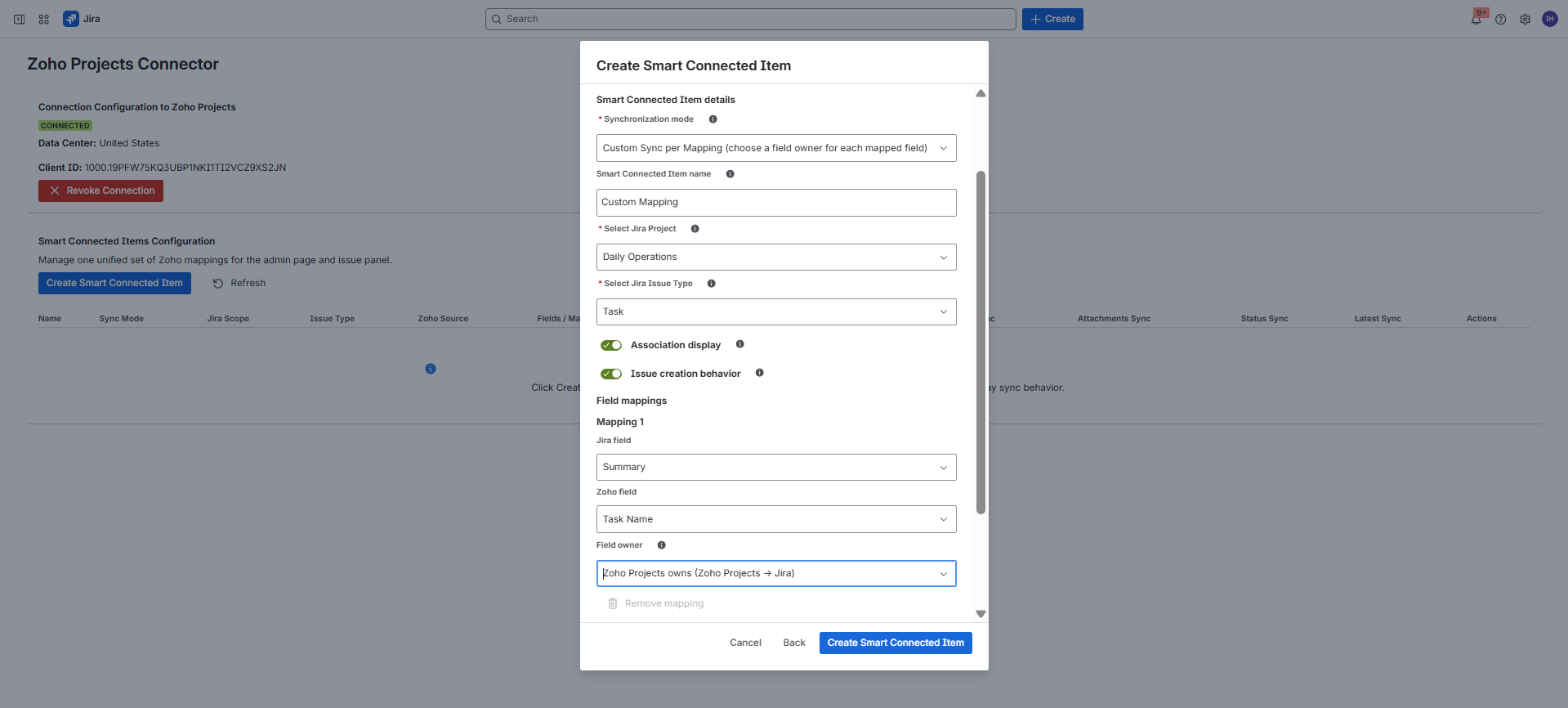Toggle the Association display switch
The width and height of the screenshot is (1568, 708).
(611, 345)
